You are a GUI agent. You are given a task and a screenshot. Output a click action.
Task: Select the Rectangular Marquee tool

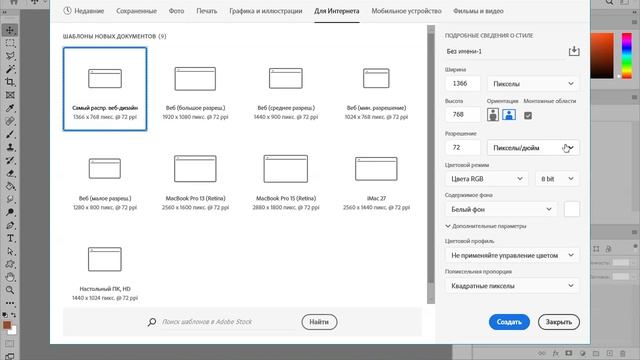pos(10,43)
